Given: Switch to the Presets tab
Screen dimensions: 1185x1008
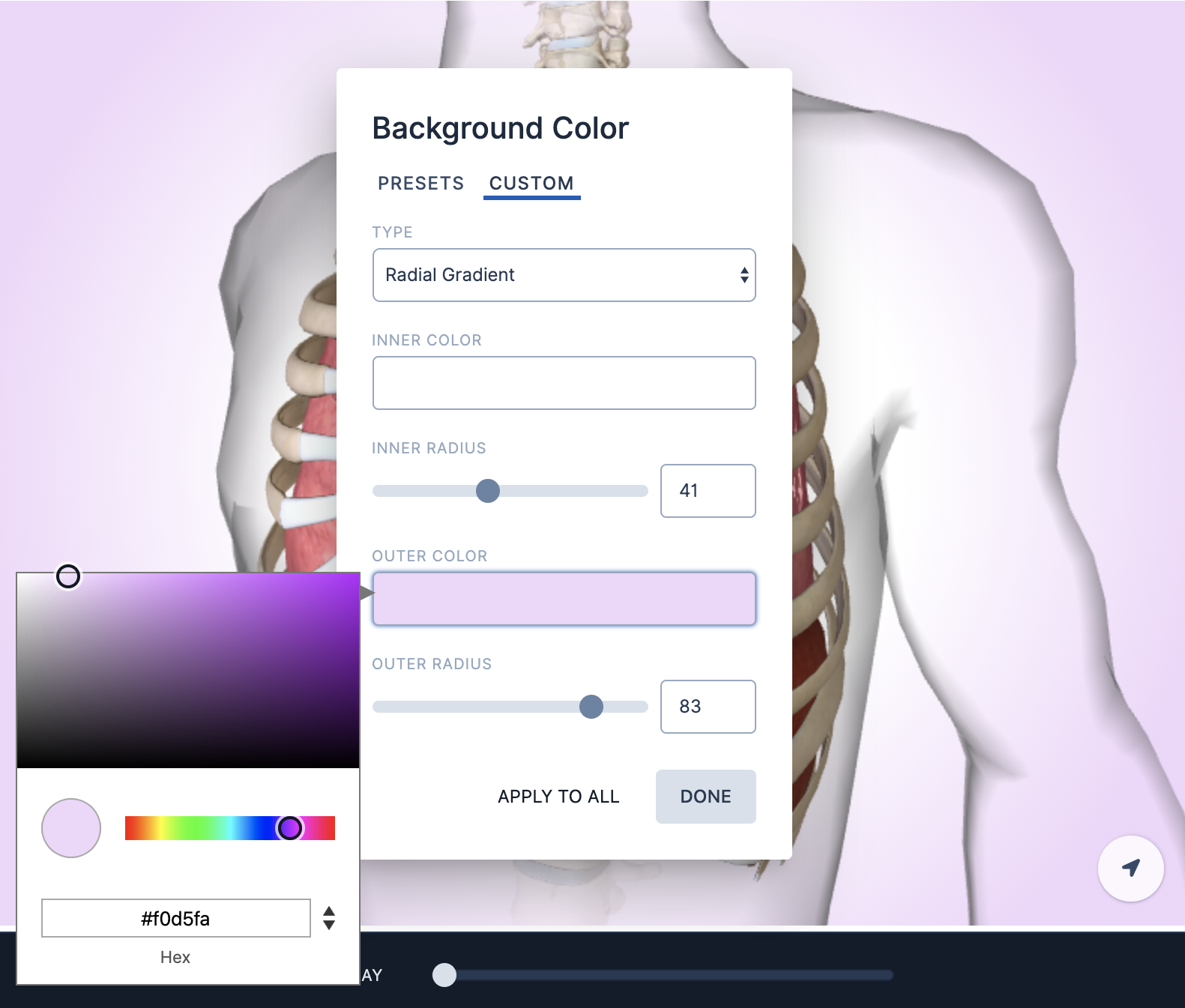Looking at the screenshot, I should click(420, 184).
